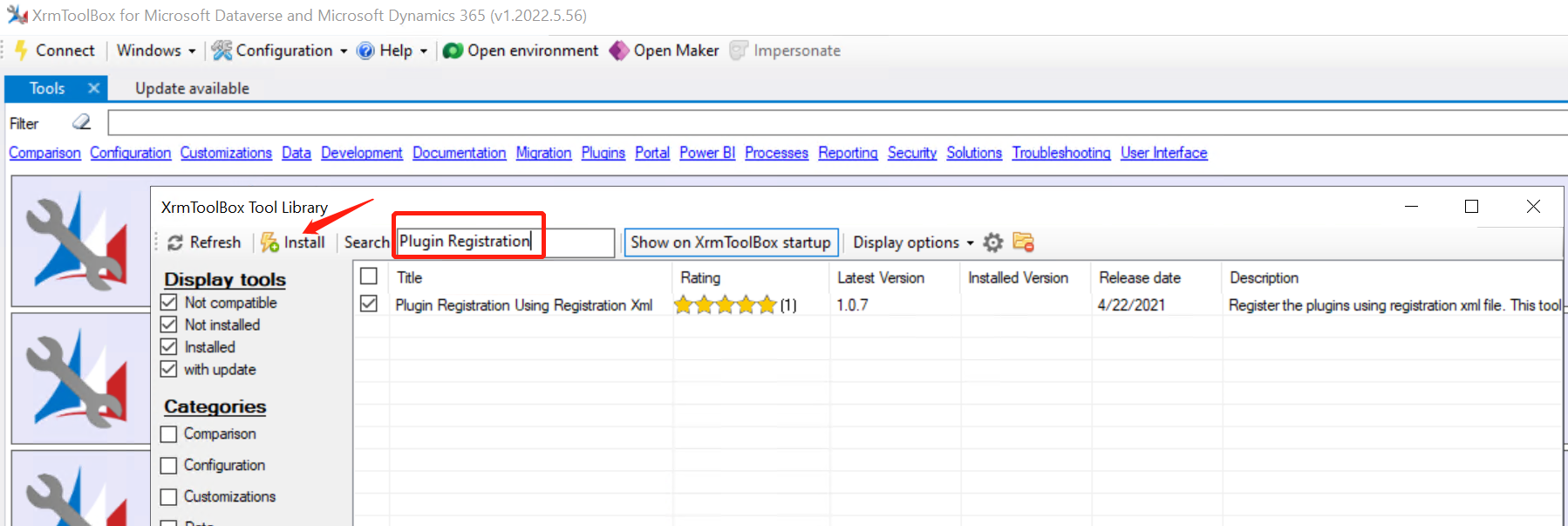Click the Refresh icon in Tool Library
Screen dimensions: 1568x526
(x=175, y=243)
